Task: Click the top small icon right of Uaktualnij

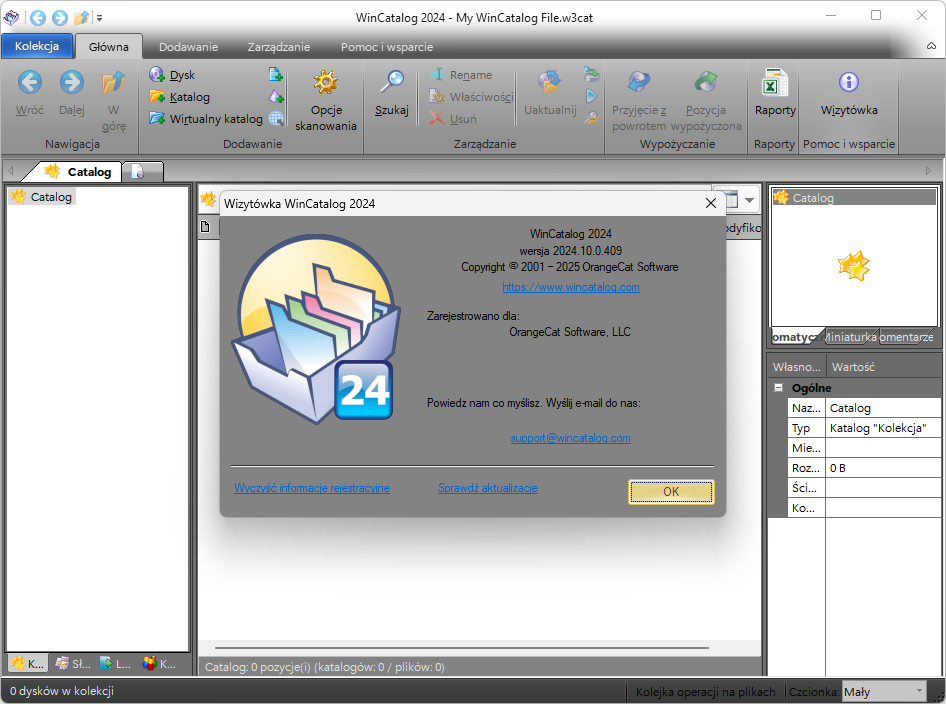Action: pos(591,74)
